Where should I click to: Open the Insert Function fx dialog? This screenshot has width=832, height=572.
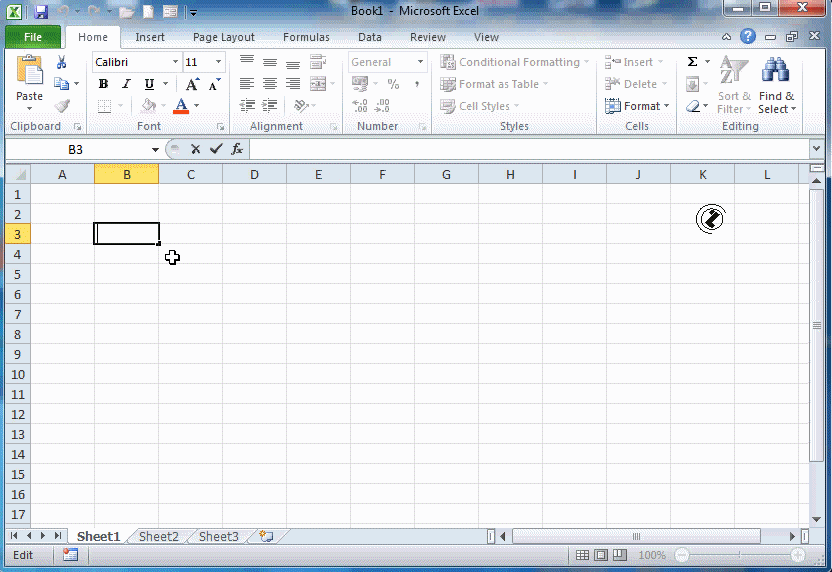237,149
